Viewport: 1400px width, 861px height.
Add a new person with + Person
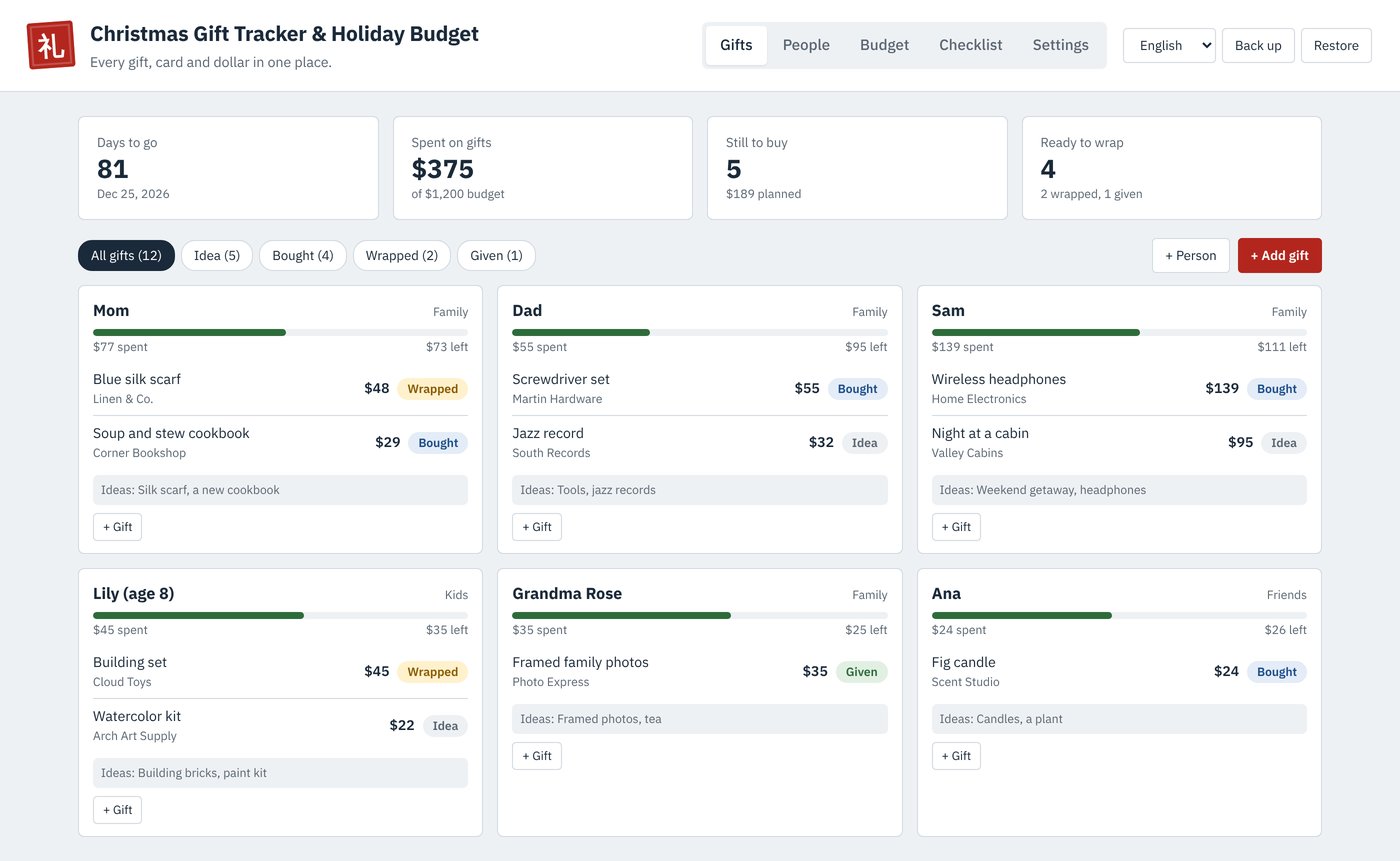click(1190, 255)
